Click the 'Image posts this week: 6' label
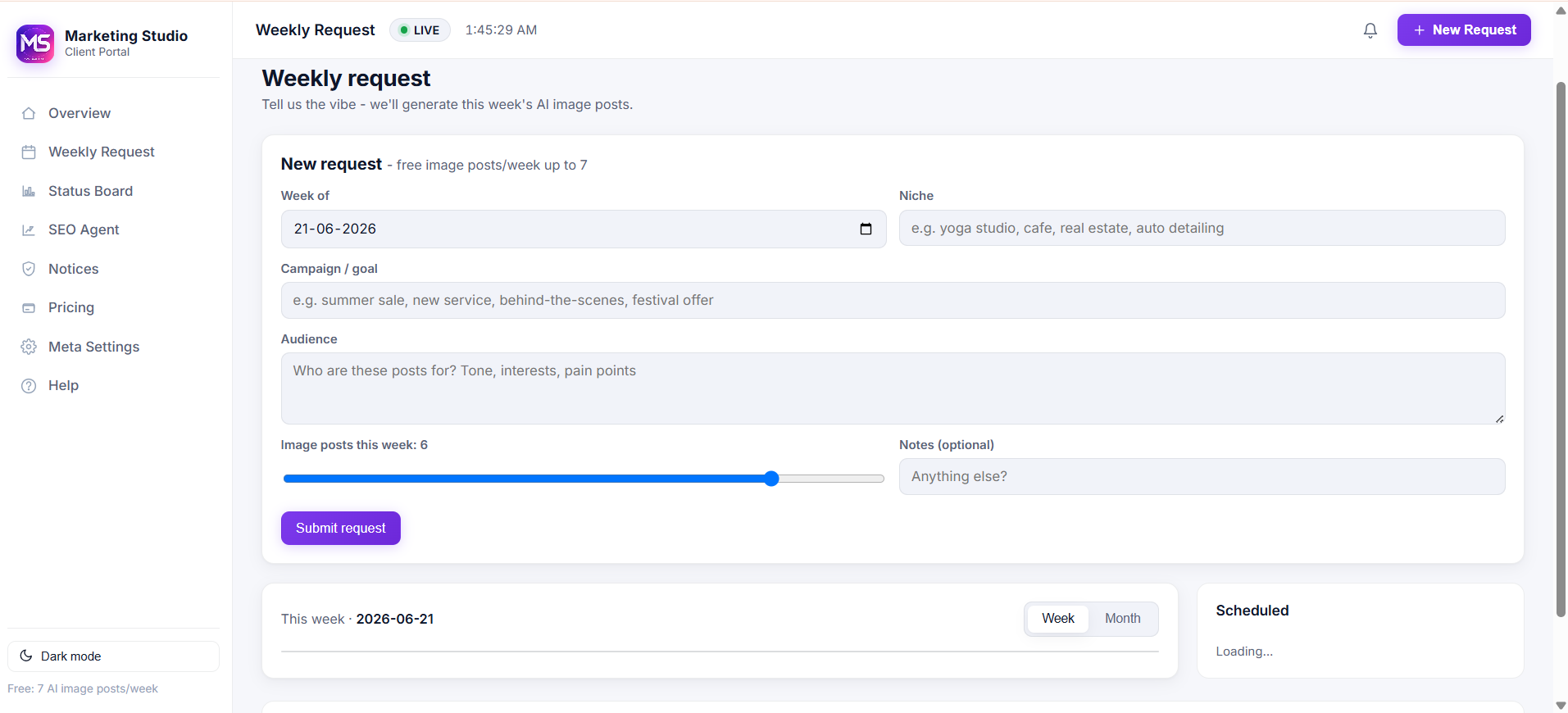This screenshot has height=713, width=1568. click(354, 445)
